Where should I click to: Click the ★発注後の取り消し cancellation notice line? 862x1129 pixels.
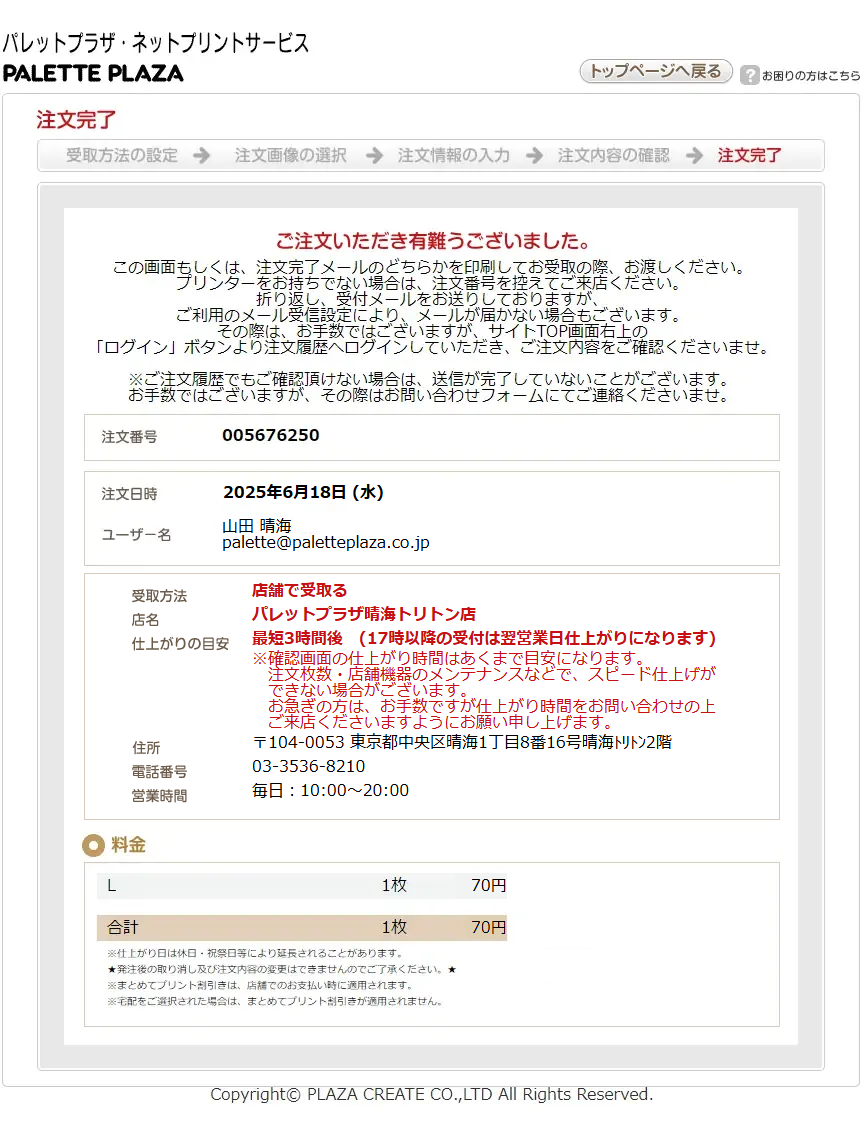[282, 970]
